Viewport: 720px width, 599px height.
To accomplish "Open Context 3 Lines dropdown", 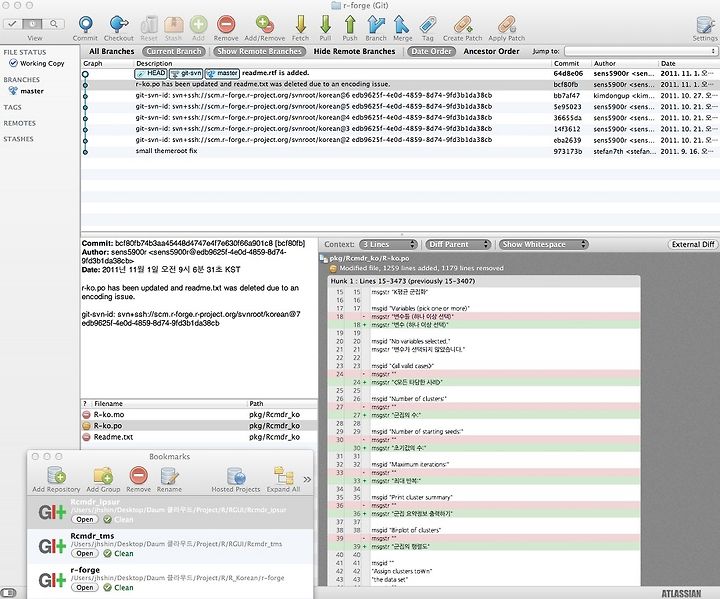I will pyautogui.click(x=388, y=244).
